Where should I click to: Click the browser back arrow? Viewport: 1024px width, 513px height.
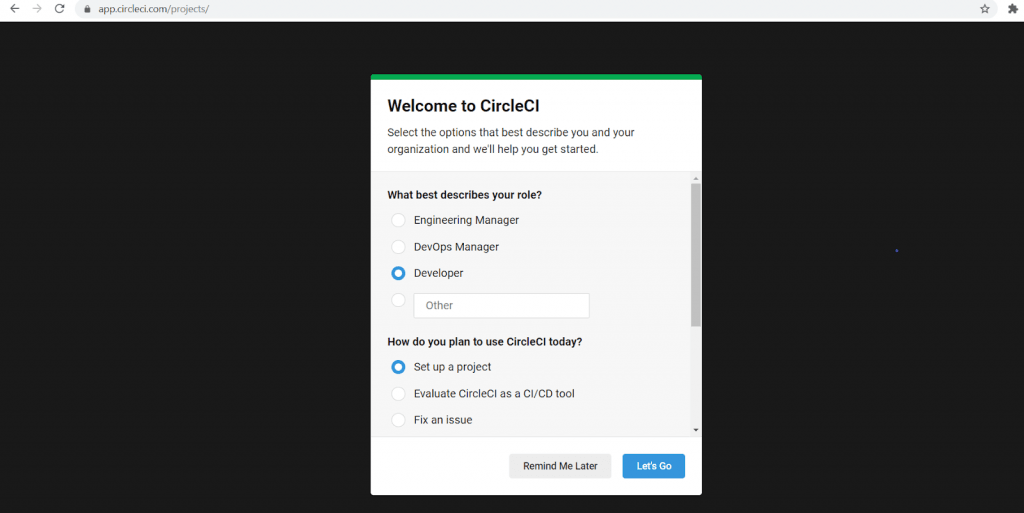(x=14, y=9)
